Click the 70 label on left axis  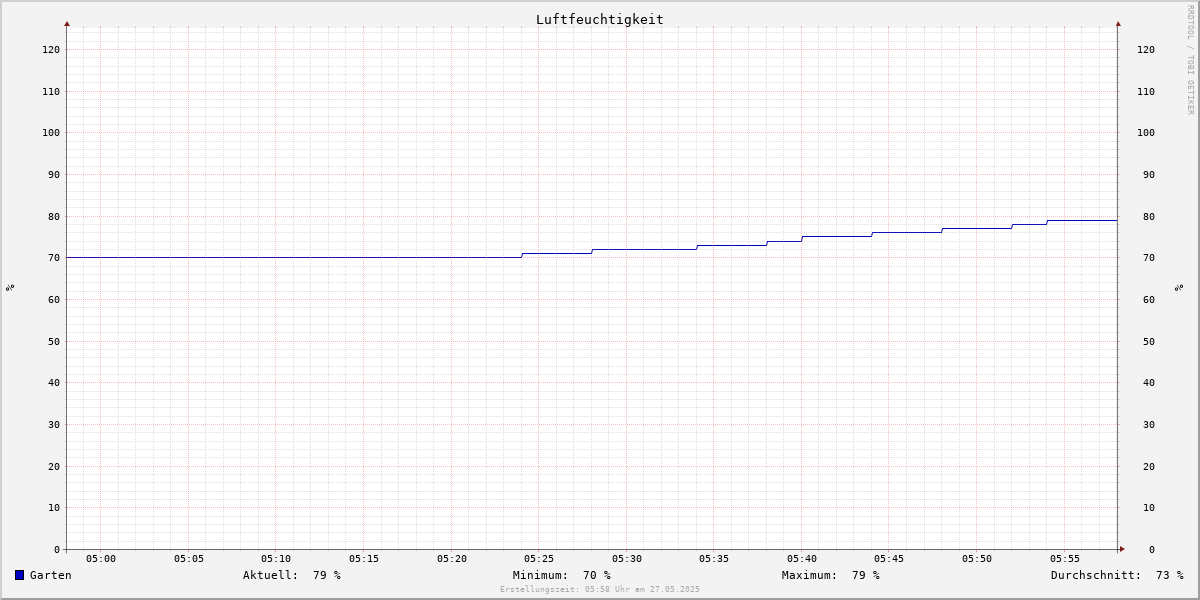click(54, 258)
